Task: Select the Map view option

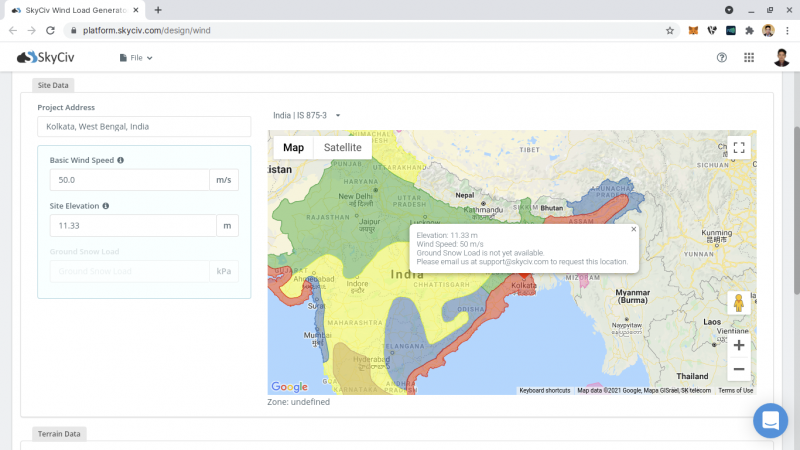Action: (x=293, y=147)
